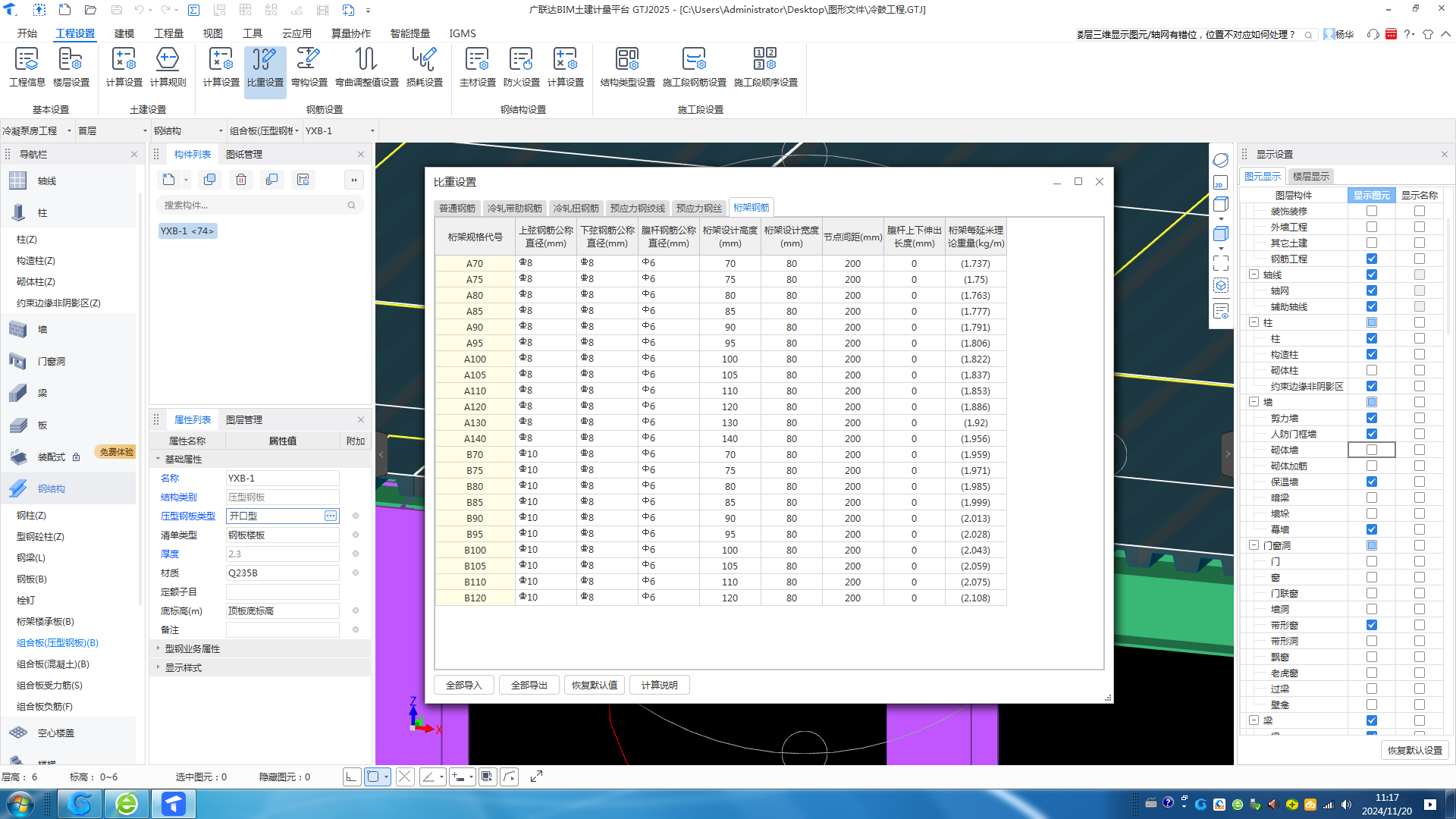
Task: Open the 冷凝泵房工程 project dropdown
Action: (37, 130)
